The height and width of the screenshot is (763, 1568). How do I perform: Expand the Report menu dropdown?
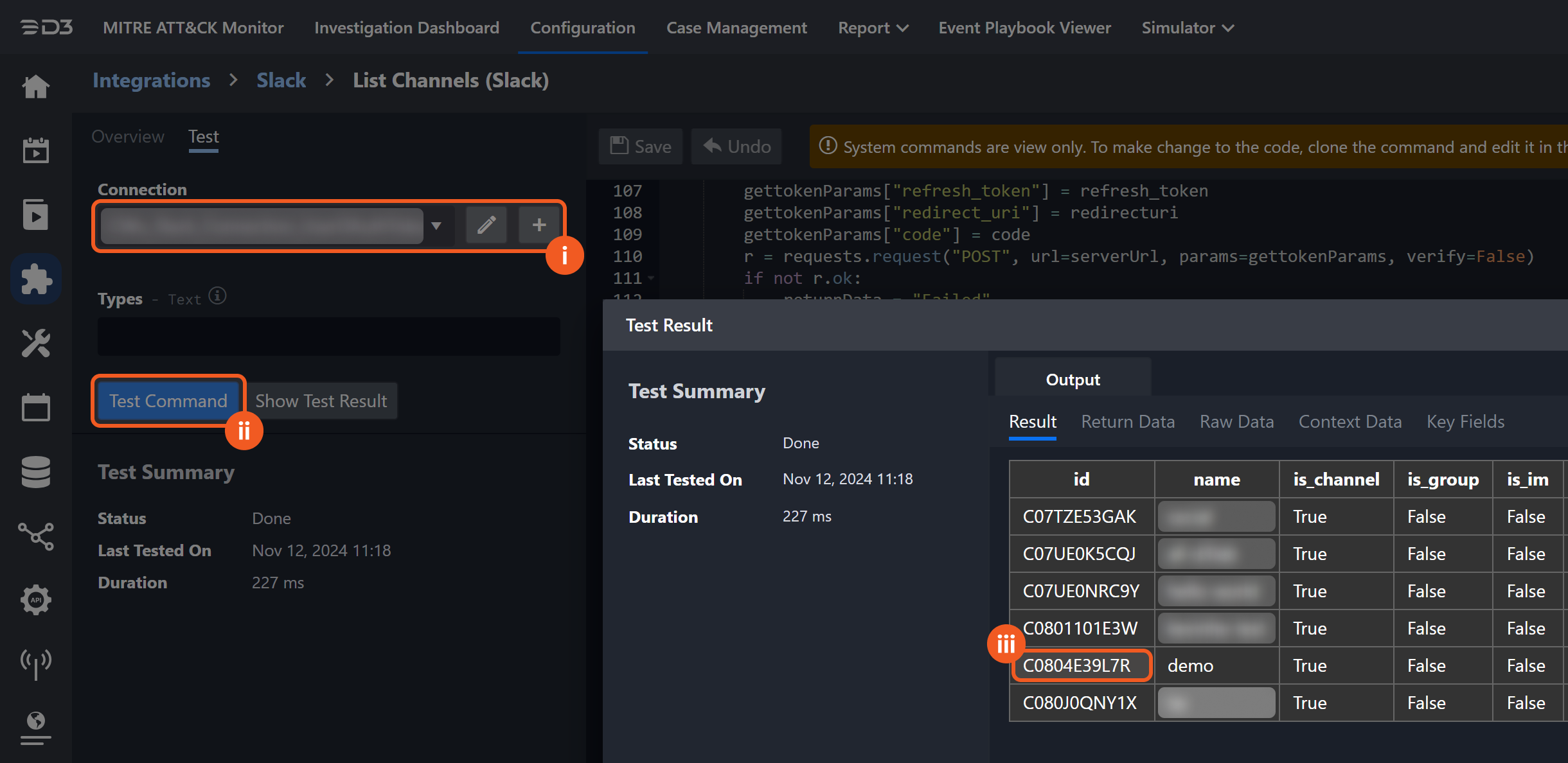873,28
